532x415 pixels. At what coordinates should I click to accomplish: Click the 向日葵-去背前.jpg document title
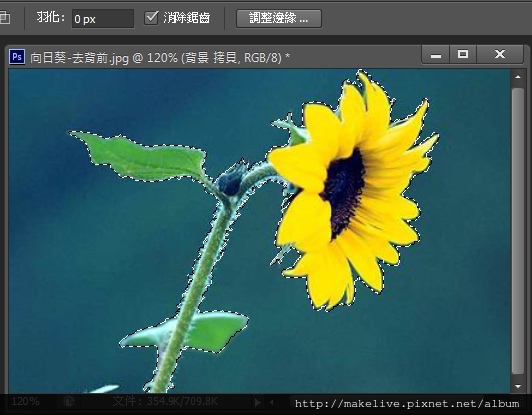159,58
